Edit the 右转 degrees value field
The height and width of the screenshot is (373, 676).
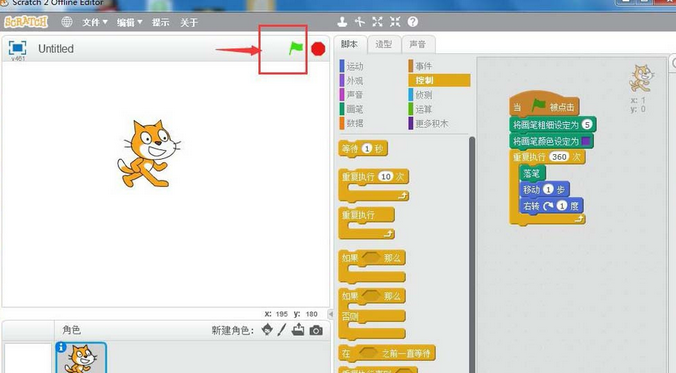[561, 206]
